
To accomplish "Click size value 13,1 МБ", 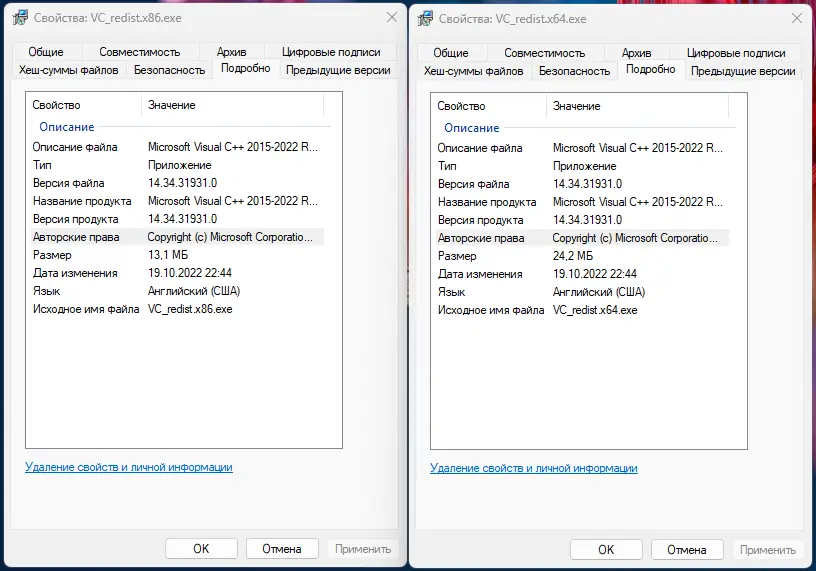I will click(x=168, y=255).
